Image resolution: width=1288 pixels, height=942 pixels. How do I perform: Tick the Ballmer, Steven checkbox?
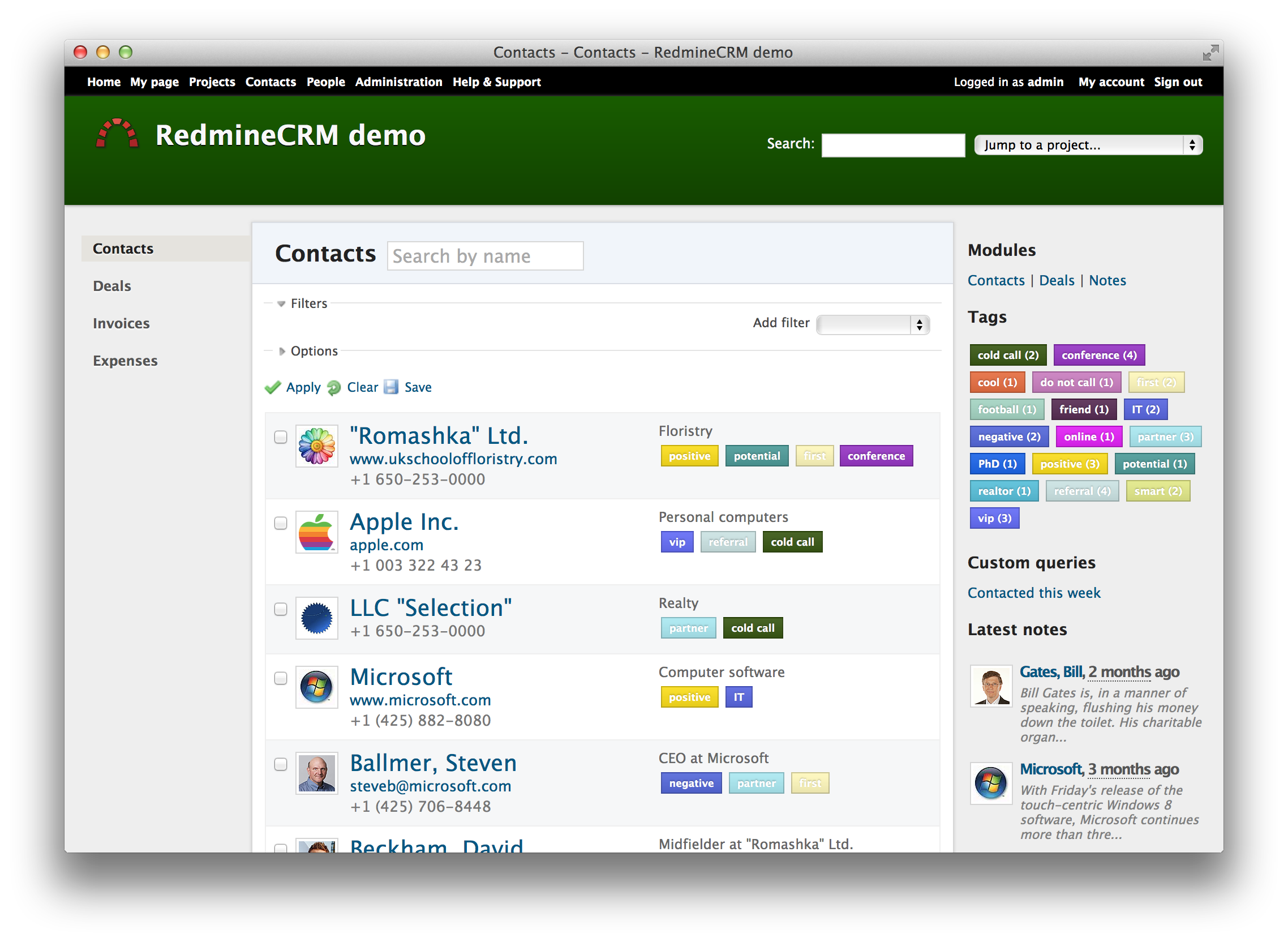(280, 765)
